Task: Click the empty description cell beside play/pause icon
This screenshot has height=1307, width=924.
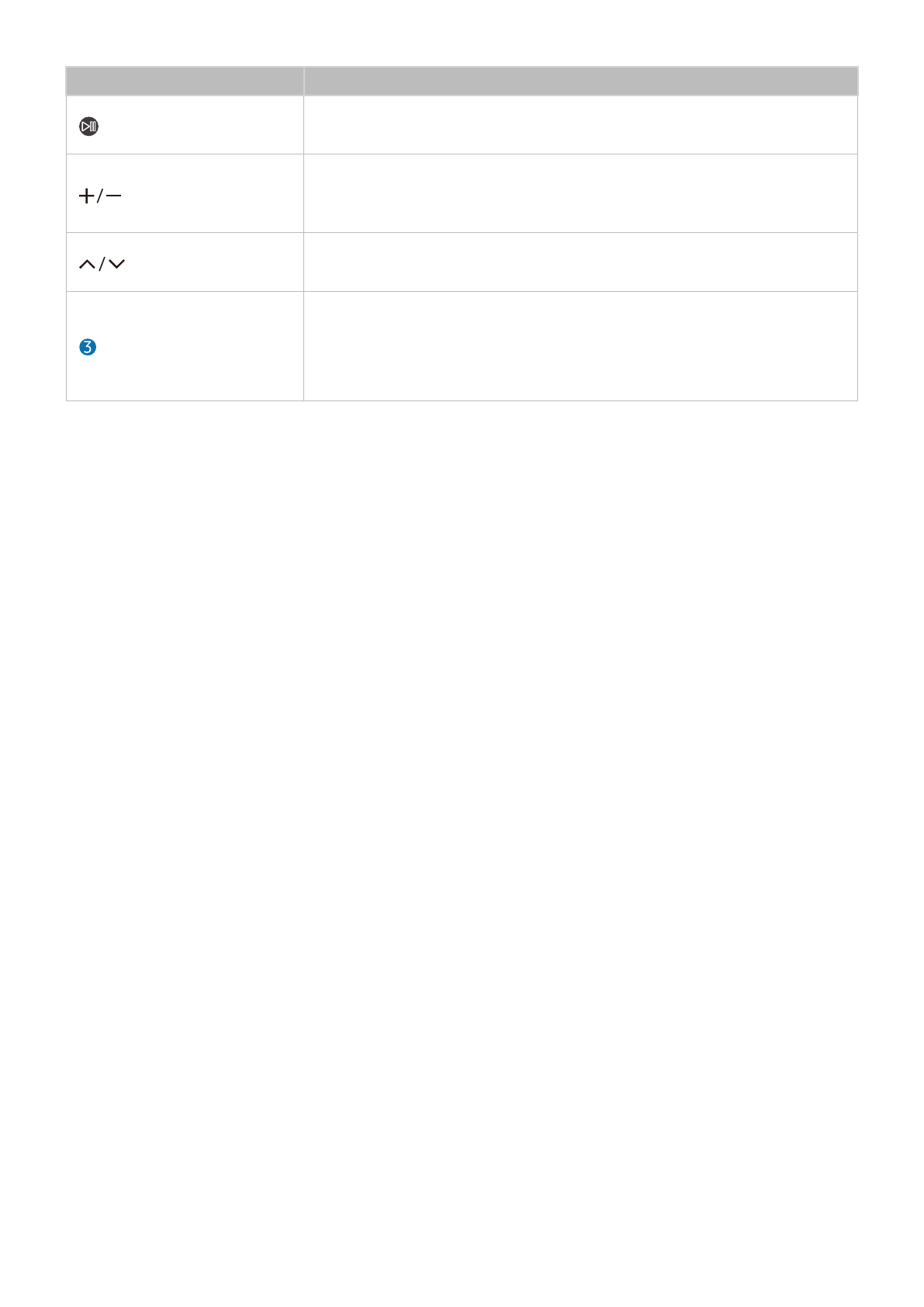Action: (580, 125)
